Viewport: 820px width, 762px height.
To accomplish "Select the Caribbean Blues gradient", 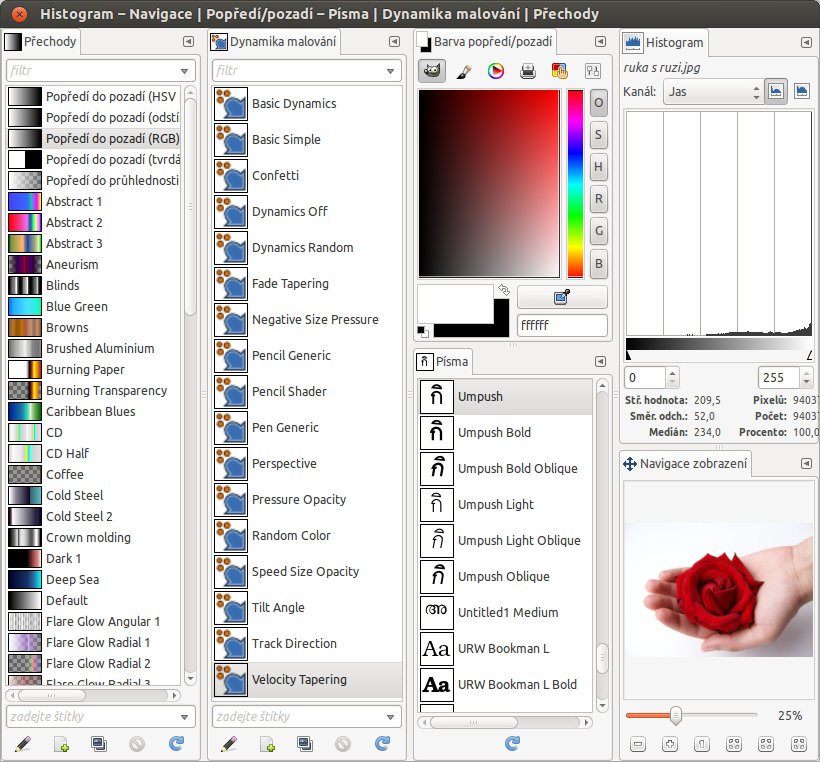I will pyautogui.click(x=90, y=411).
